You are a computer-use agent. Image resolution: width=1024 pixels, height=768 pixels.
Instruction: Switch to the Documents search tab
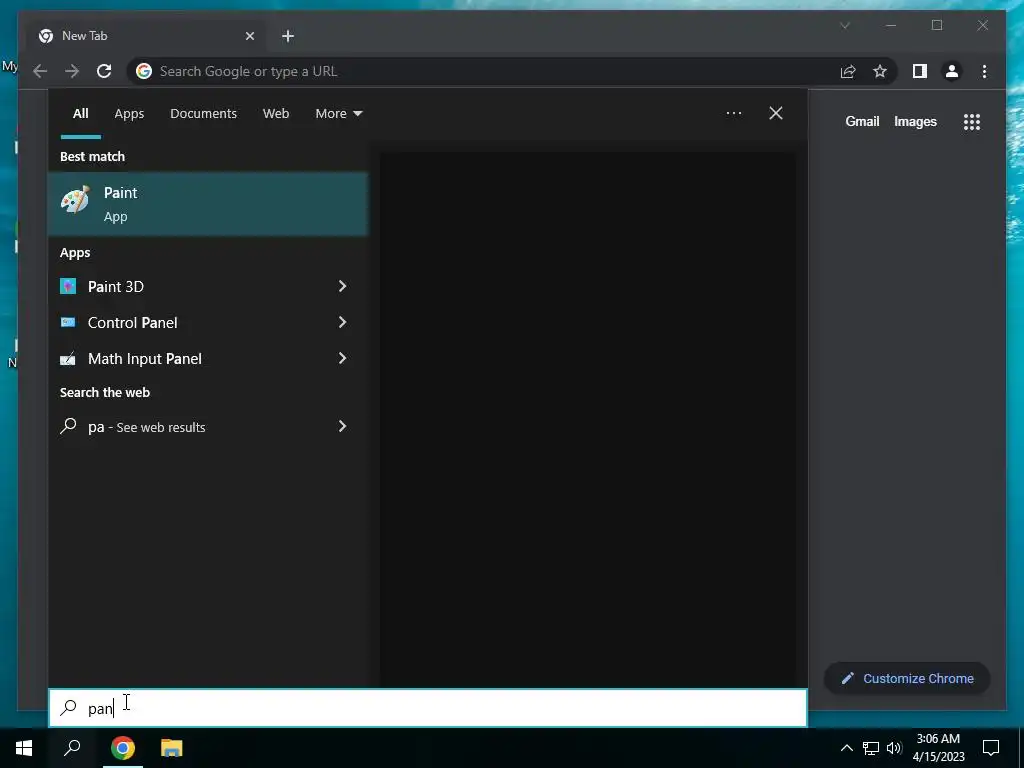[203, 114]
